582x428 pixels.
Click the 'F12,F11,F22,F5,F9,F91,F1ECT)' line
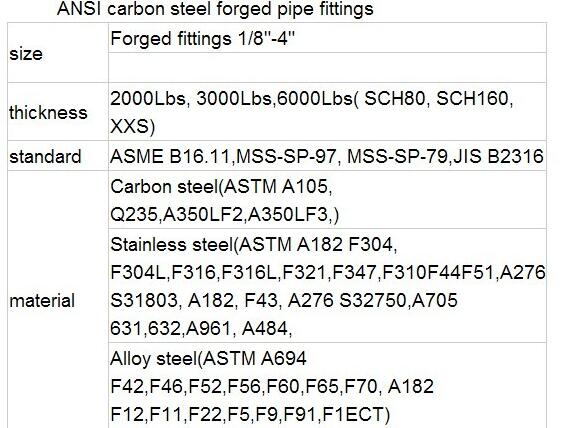click(x=250, y=415)
